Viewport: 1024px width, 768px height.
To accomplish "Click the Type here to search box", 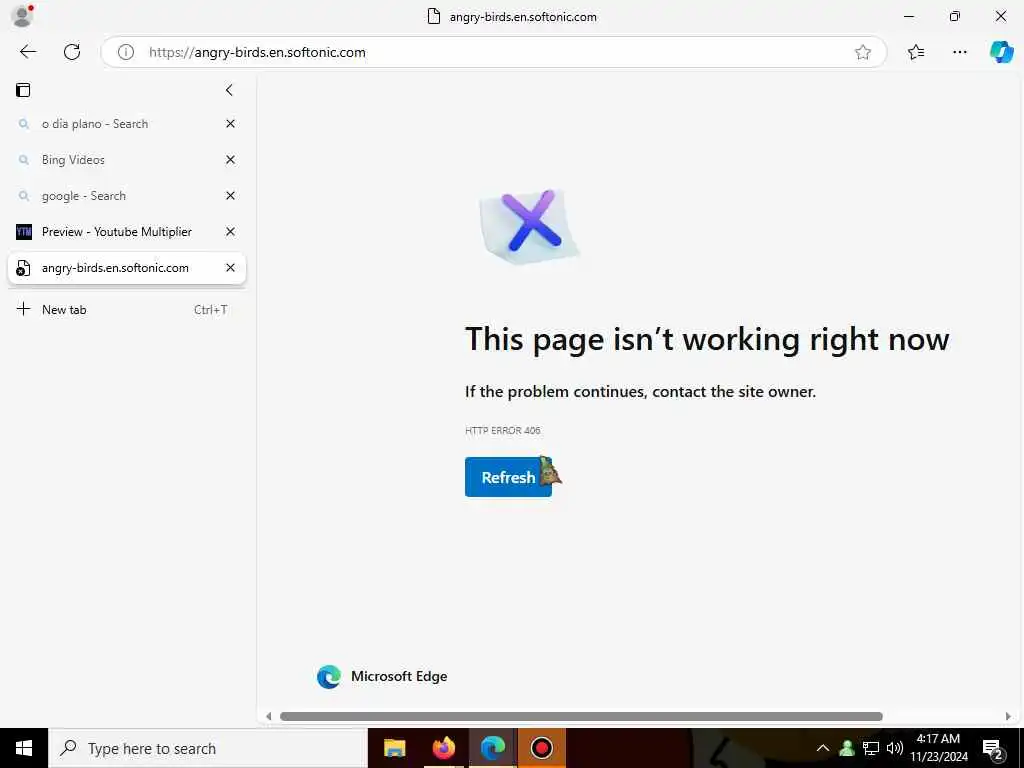I will click(x=208, y=748).
